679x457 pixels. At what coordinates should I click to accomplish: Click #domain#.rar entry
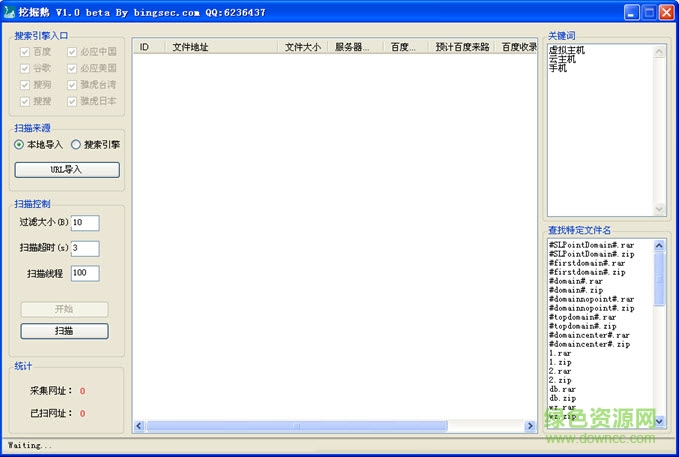(x=576, y=282)
